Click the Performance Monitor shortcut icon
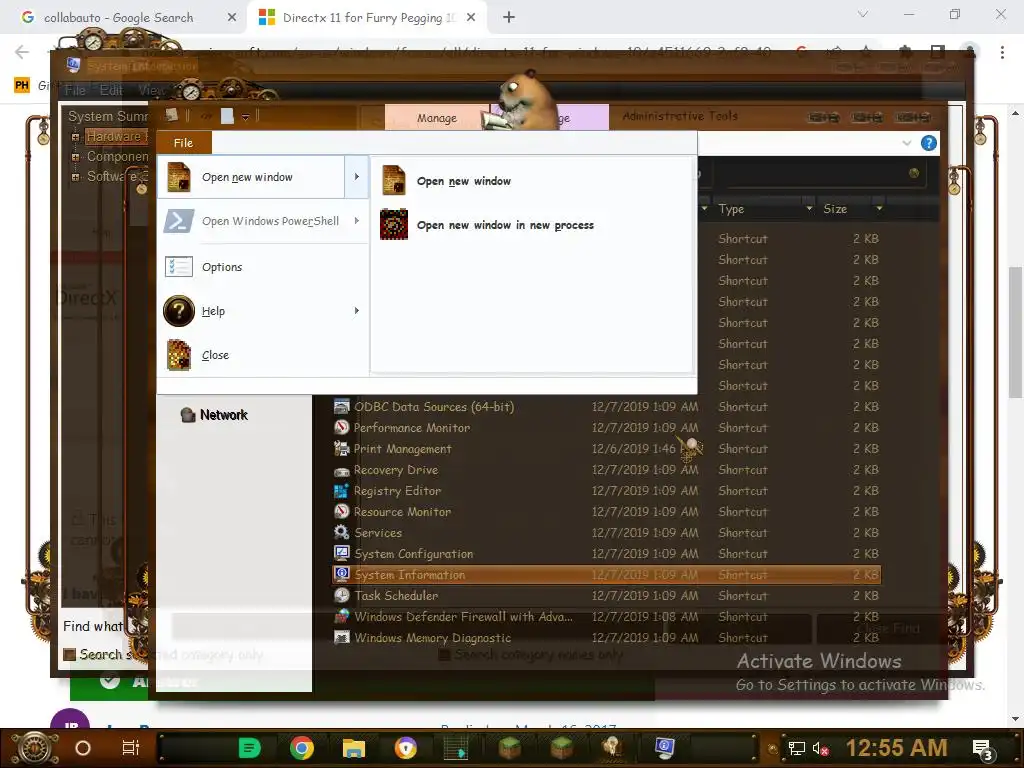The width and height of the screenshot is (1024, 768). [342, 427]
